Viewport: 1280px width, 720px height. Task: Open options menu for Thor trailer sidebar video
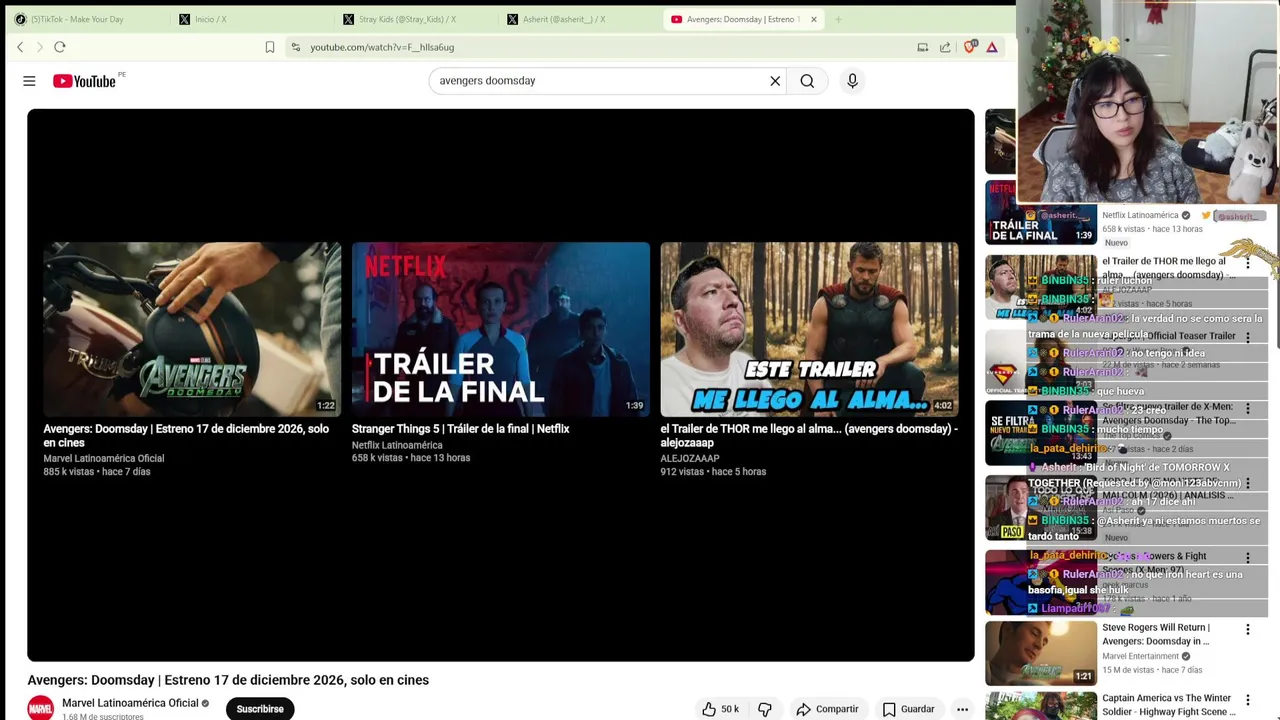tap(1247, 263)
